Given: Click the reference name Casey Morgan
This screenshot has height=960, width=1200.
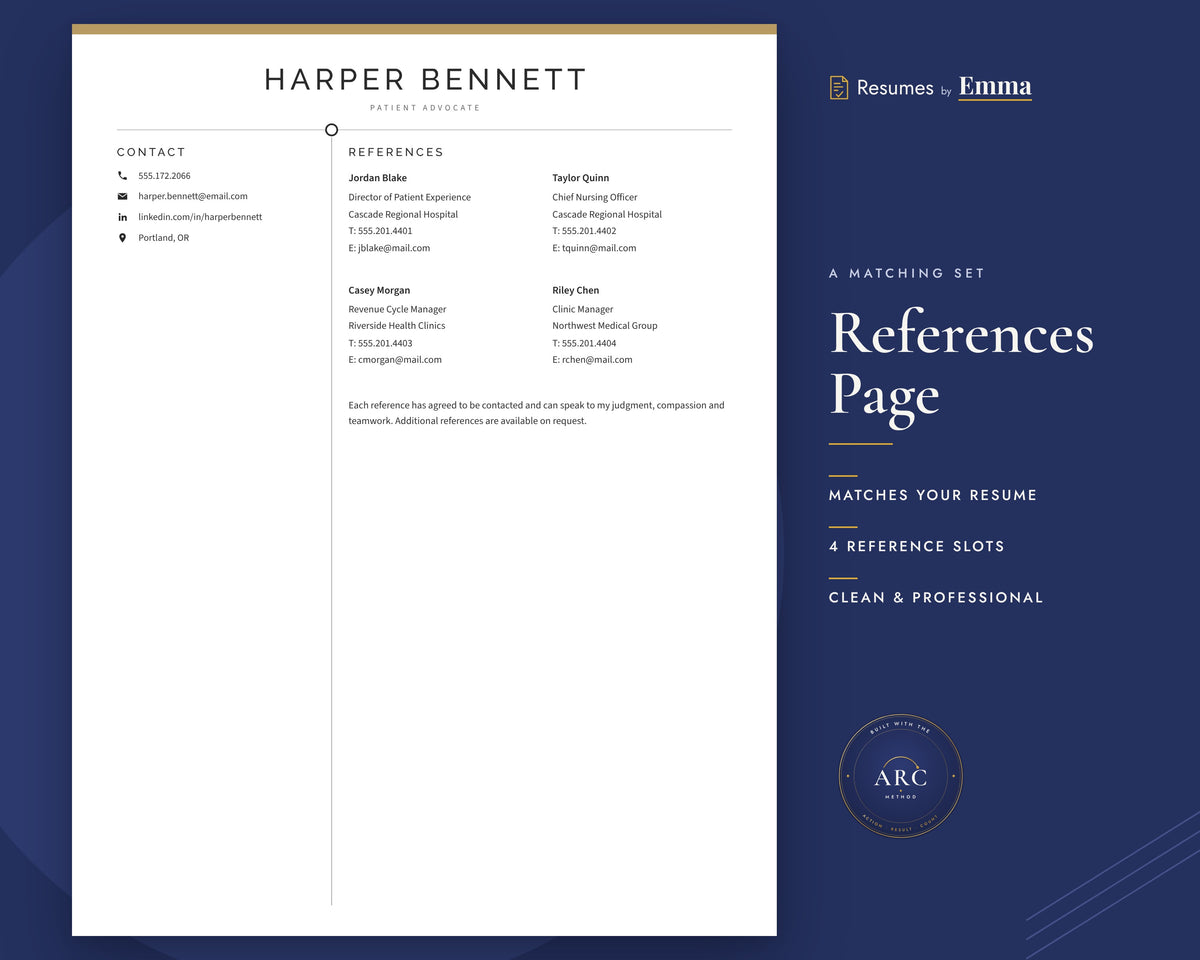Looking at the screenshot, I should point(379,291).
